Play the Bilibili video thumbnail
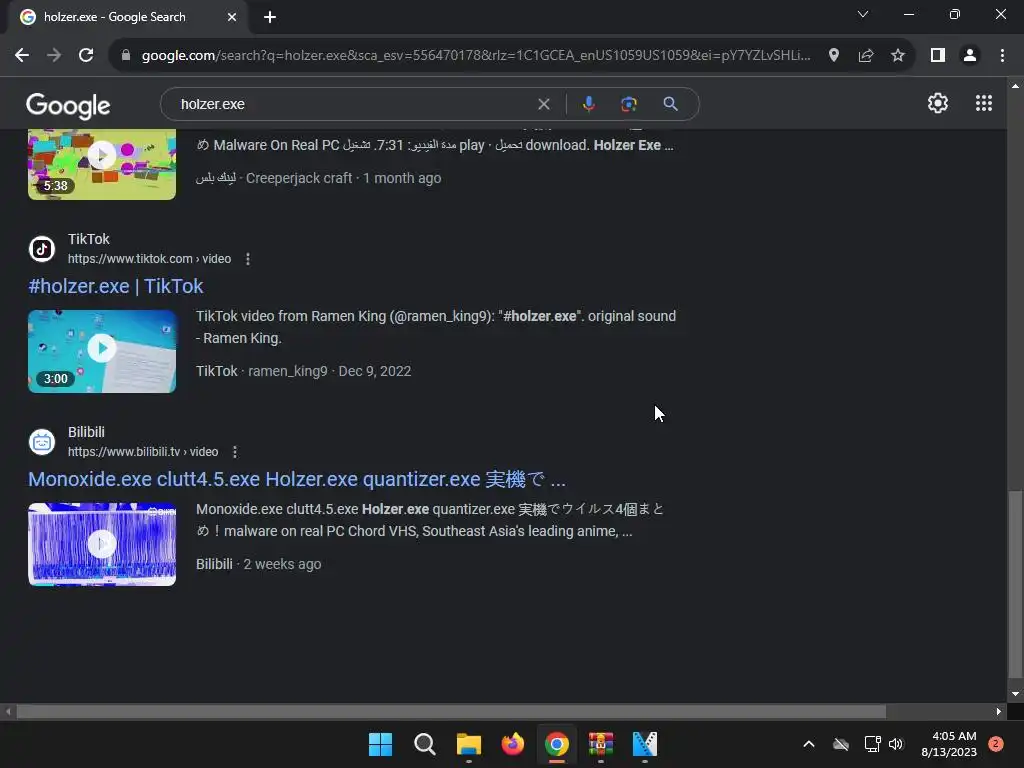 pos(102,544)
